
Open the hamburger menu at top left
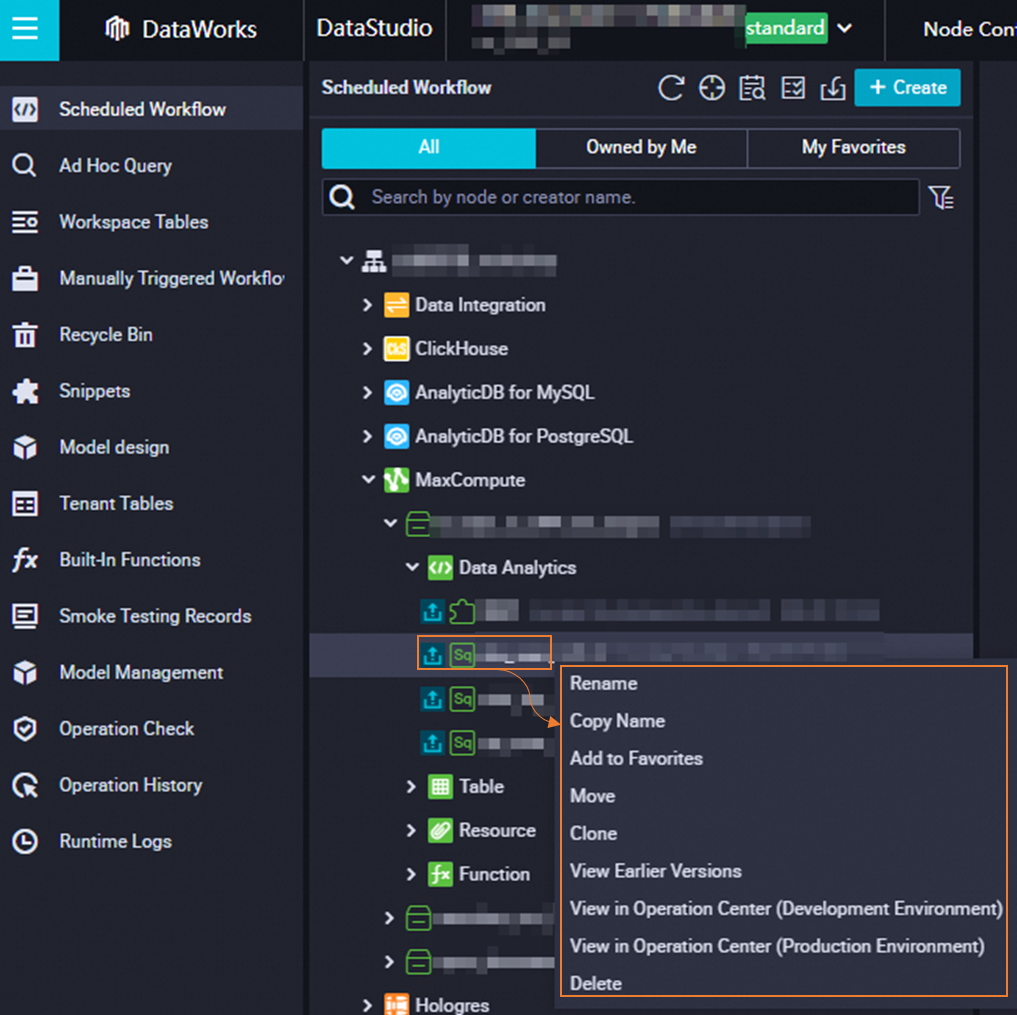tap(25, 29)
